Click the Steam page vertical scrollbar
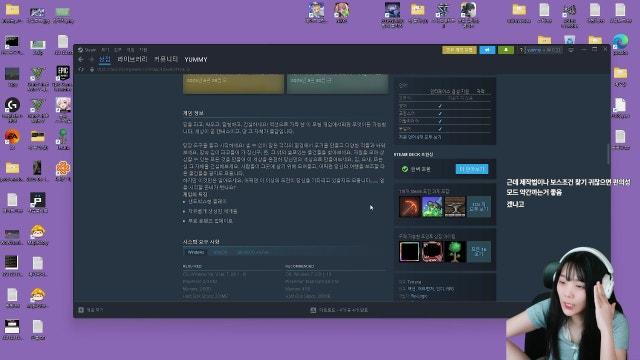640x360 pixels. 608,154
